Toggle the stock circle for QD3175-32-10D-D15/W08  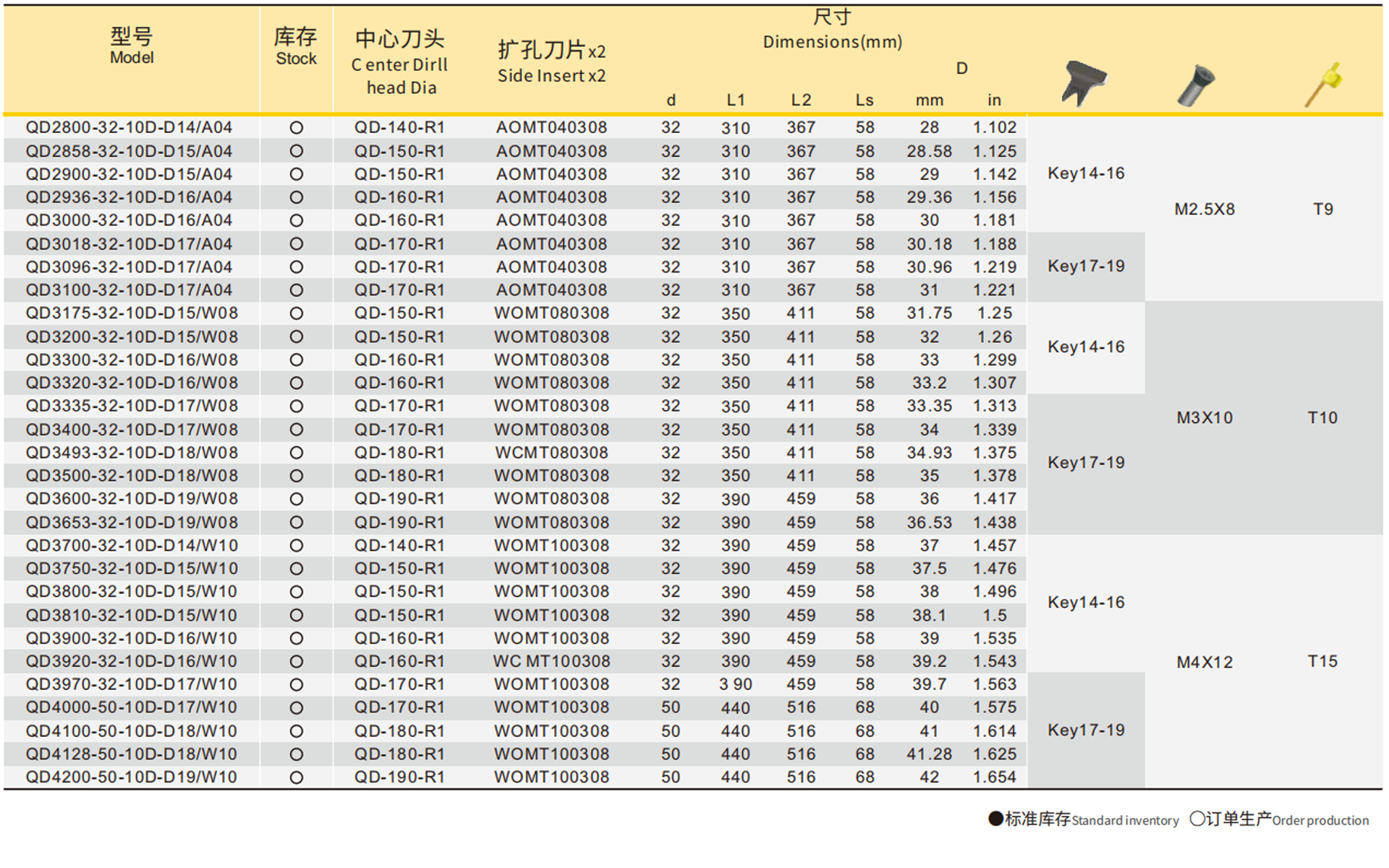[295, 312]
